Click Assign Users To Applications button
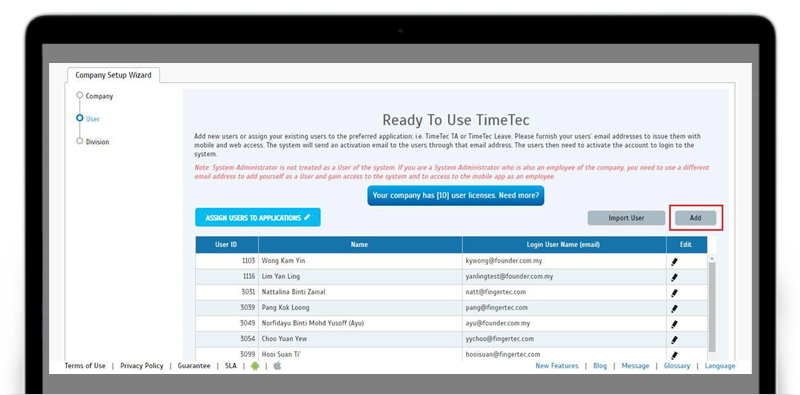This screenshot has width=800, height=395. coord(258,217)
